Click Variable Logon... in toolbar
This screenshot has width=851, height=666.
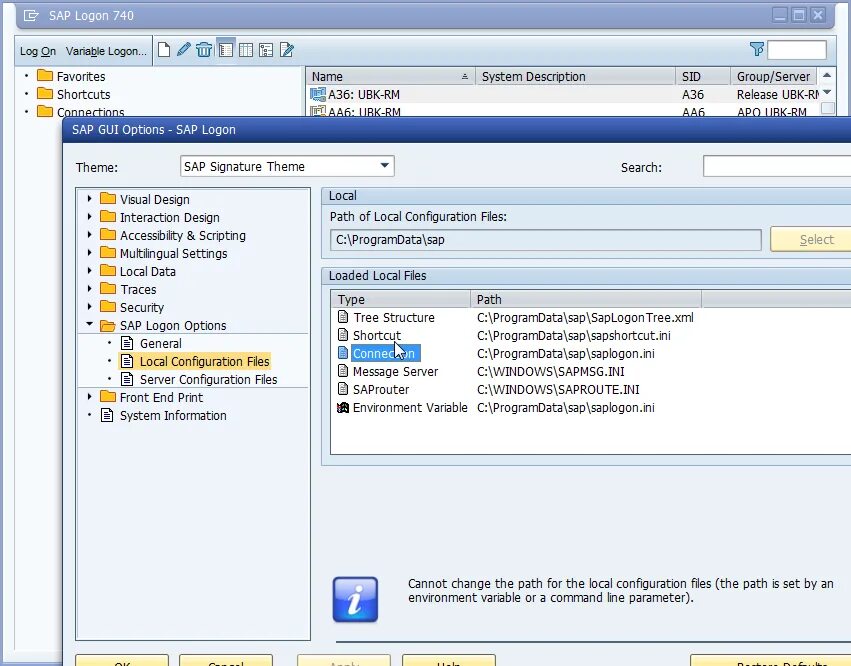[x=106, y=51]
